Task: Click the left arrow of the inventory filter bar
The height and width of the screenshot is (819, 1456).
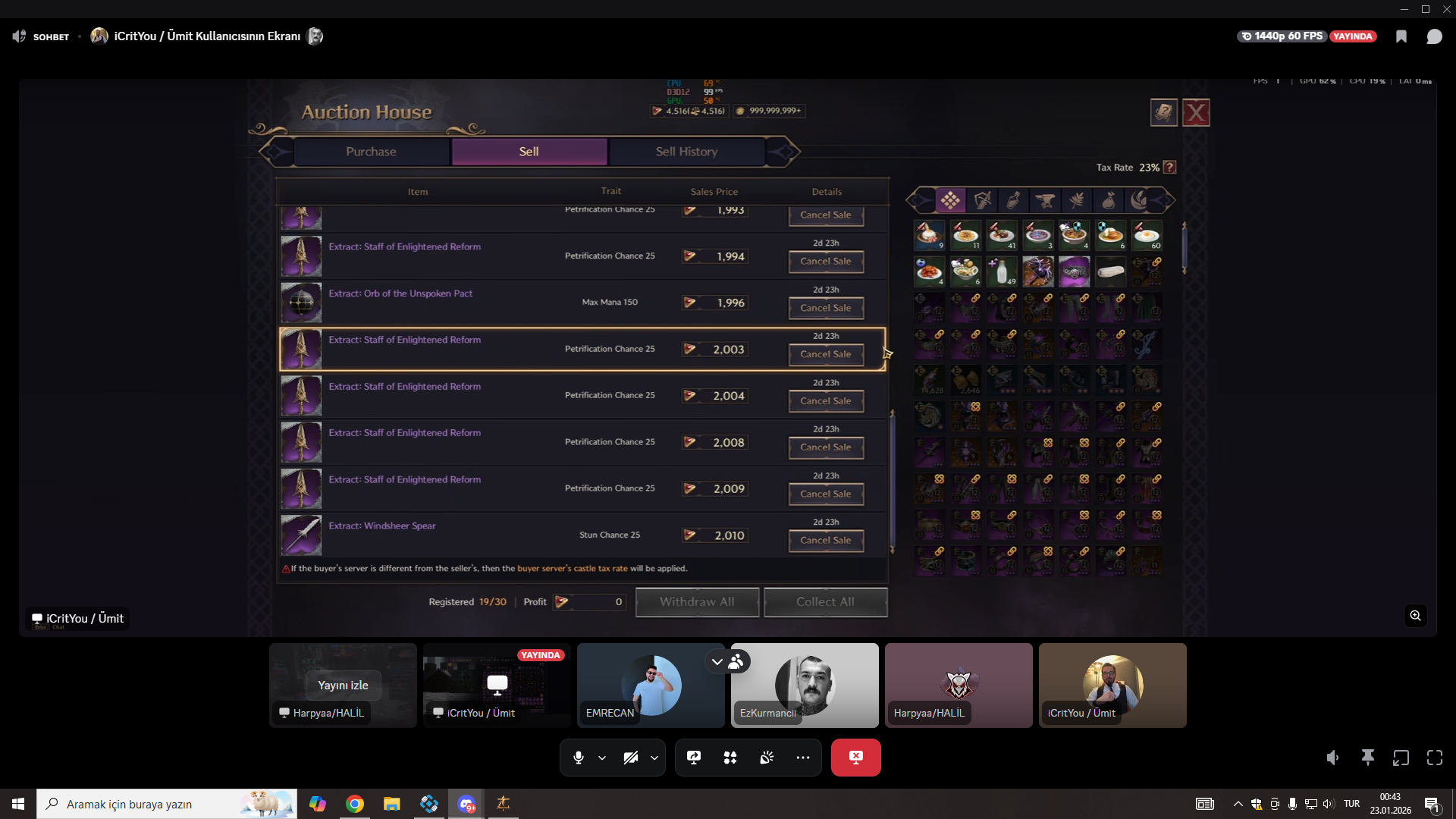Action: pos(920,200)
